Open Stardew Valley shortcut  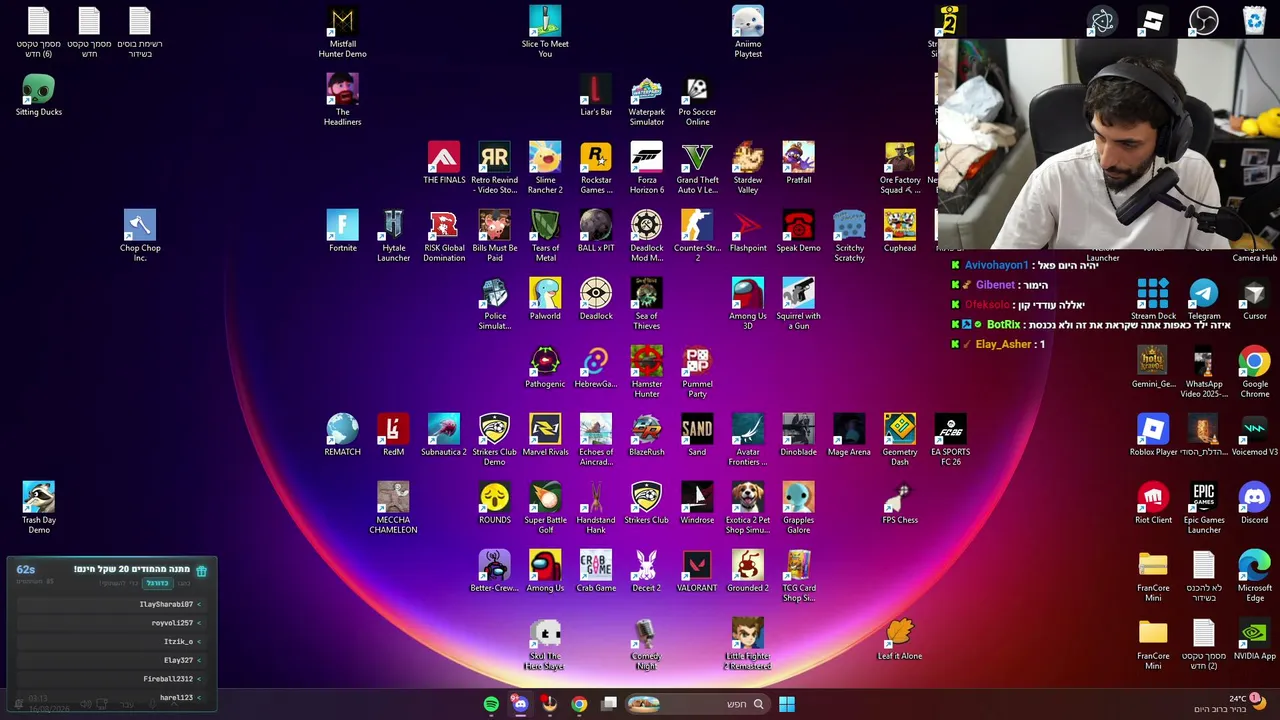pos(748,168)
